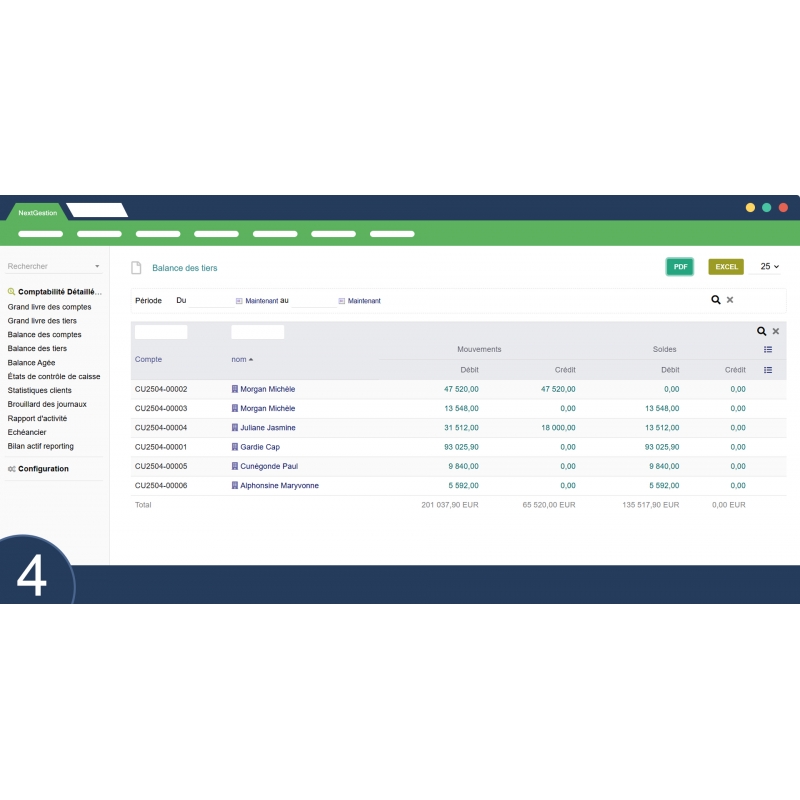
Task: Open the column list icon next to Soldes
Action: 766,349
